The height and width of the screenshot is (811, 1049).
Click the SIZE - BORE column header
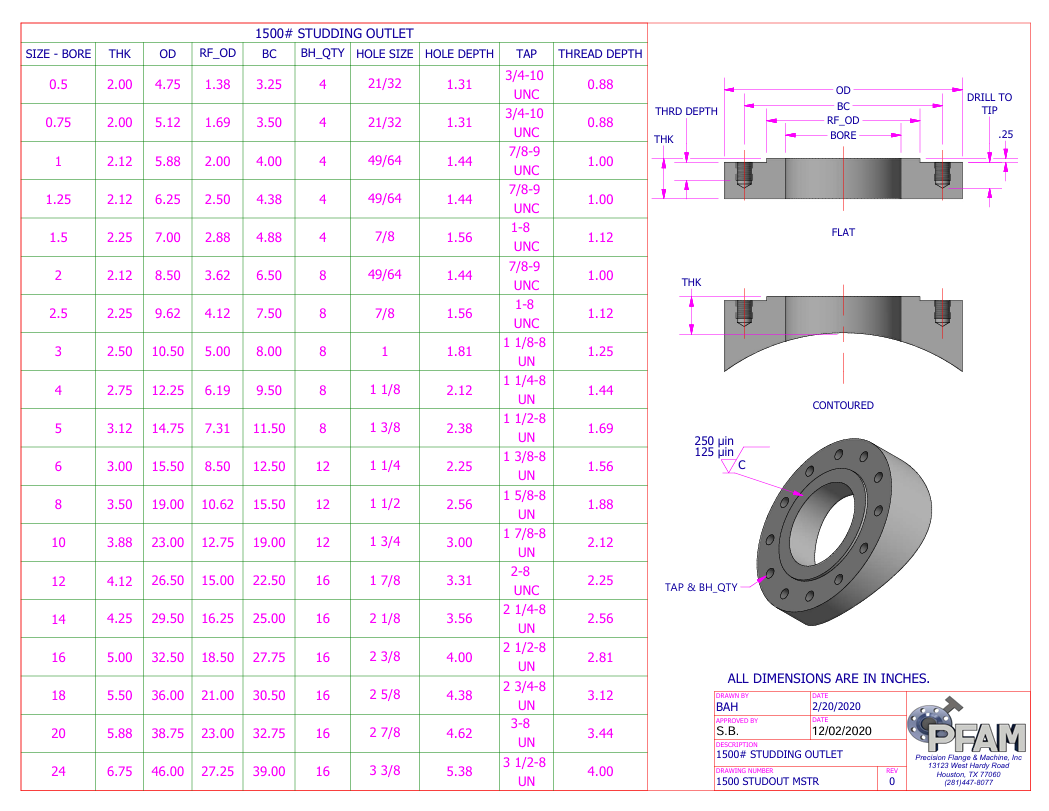(58, 54)
